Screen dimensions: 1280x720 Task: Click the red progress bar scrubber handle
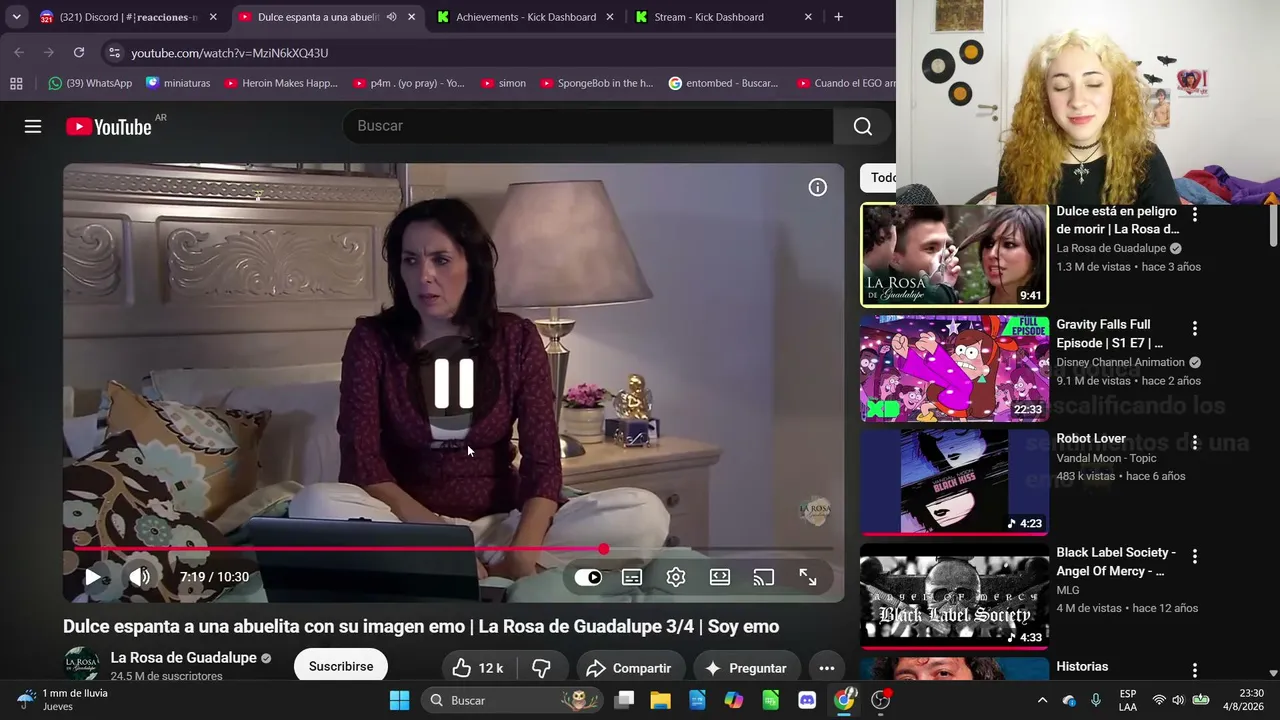[x=604, y=549]
